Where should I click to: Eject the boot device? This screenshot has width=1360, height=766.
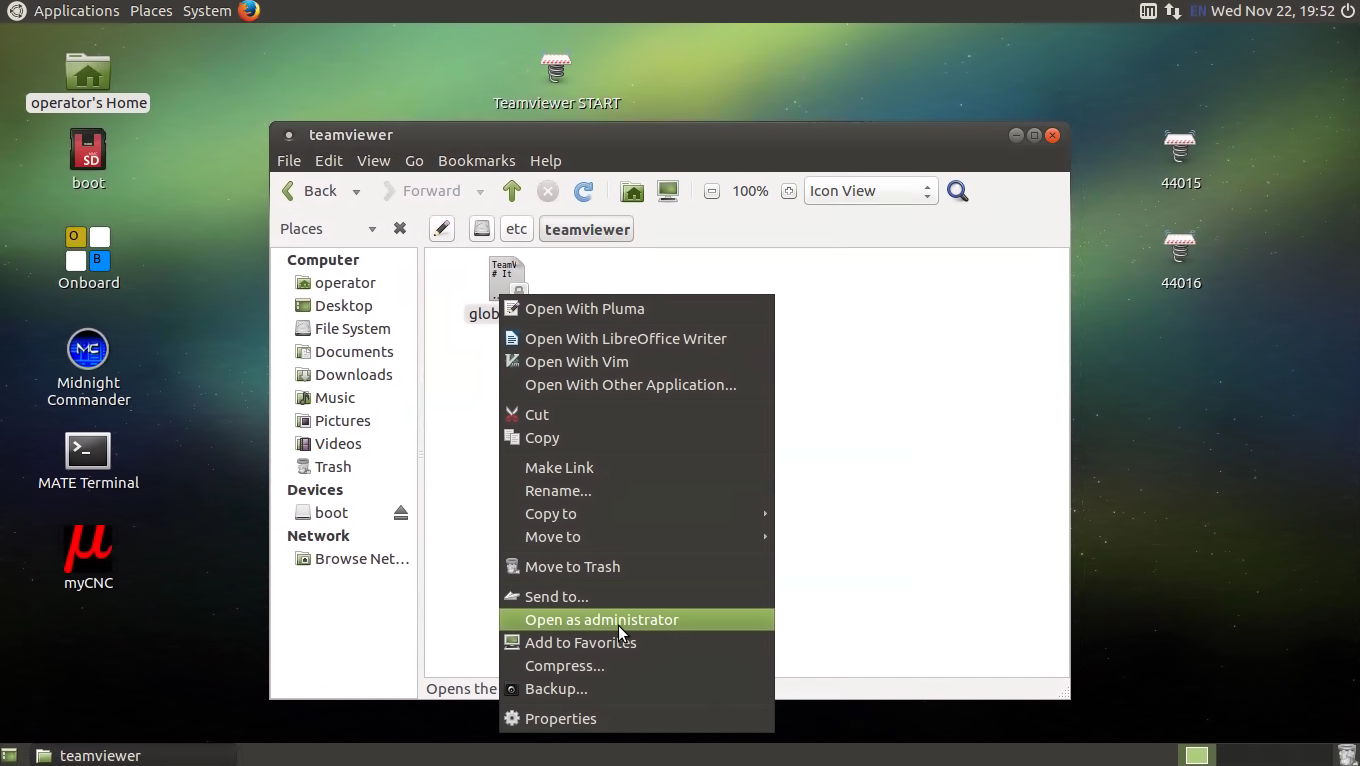coord(401,513)
